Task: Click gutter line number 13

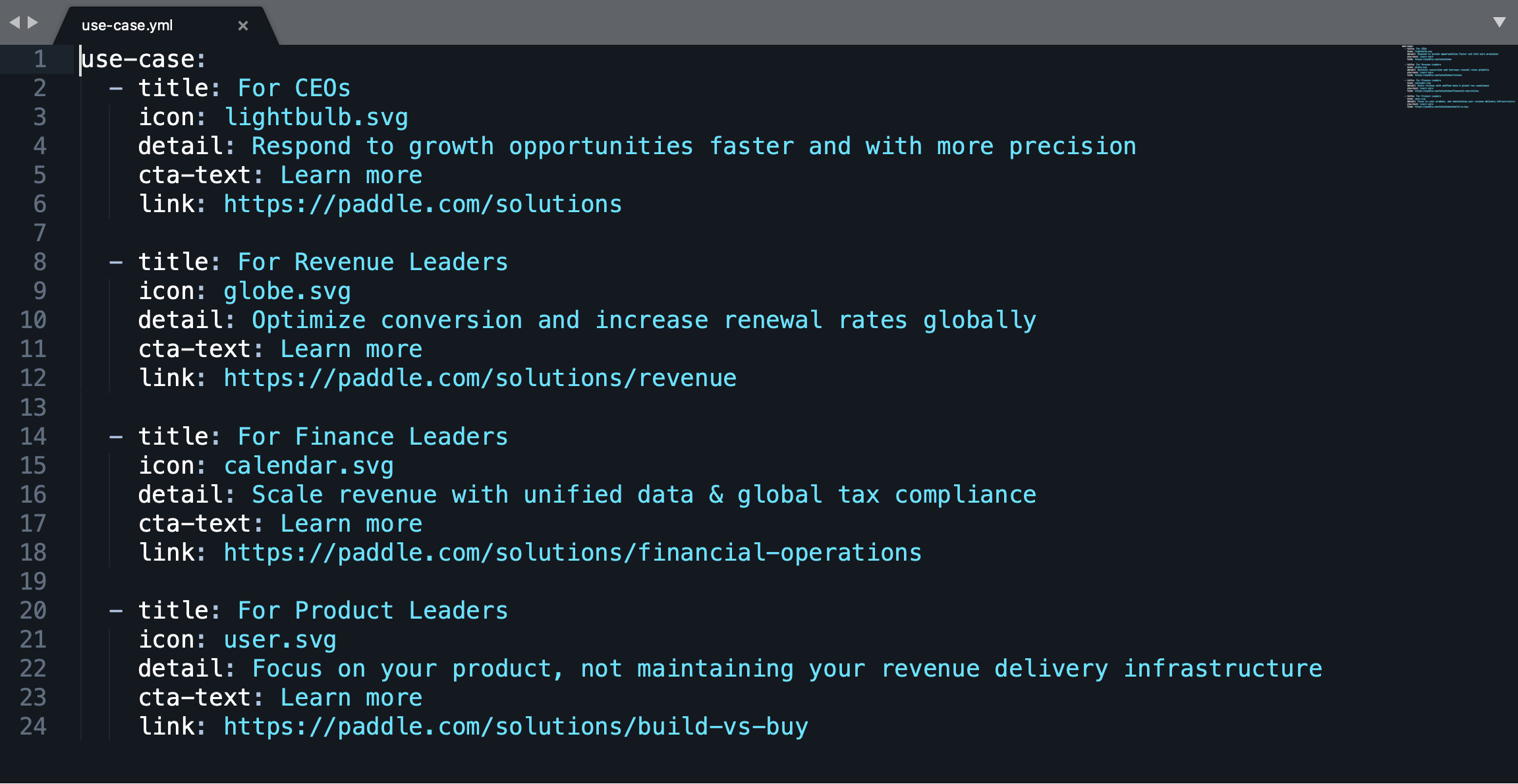Action: [33, 407]
